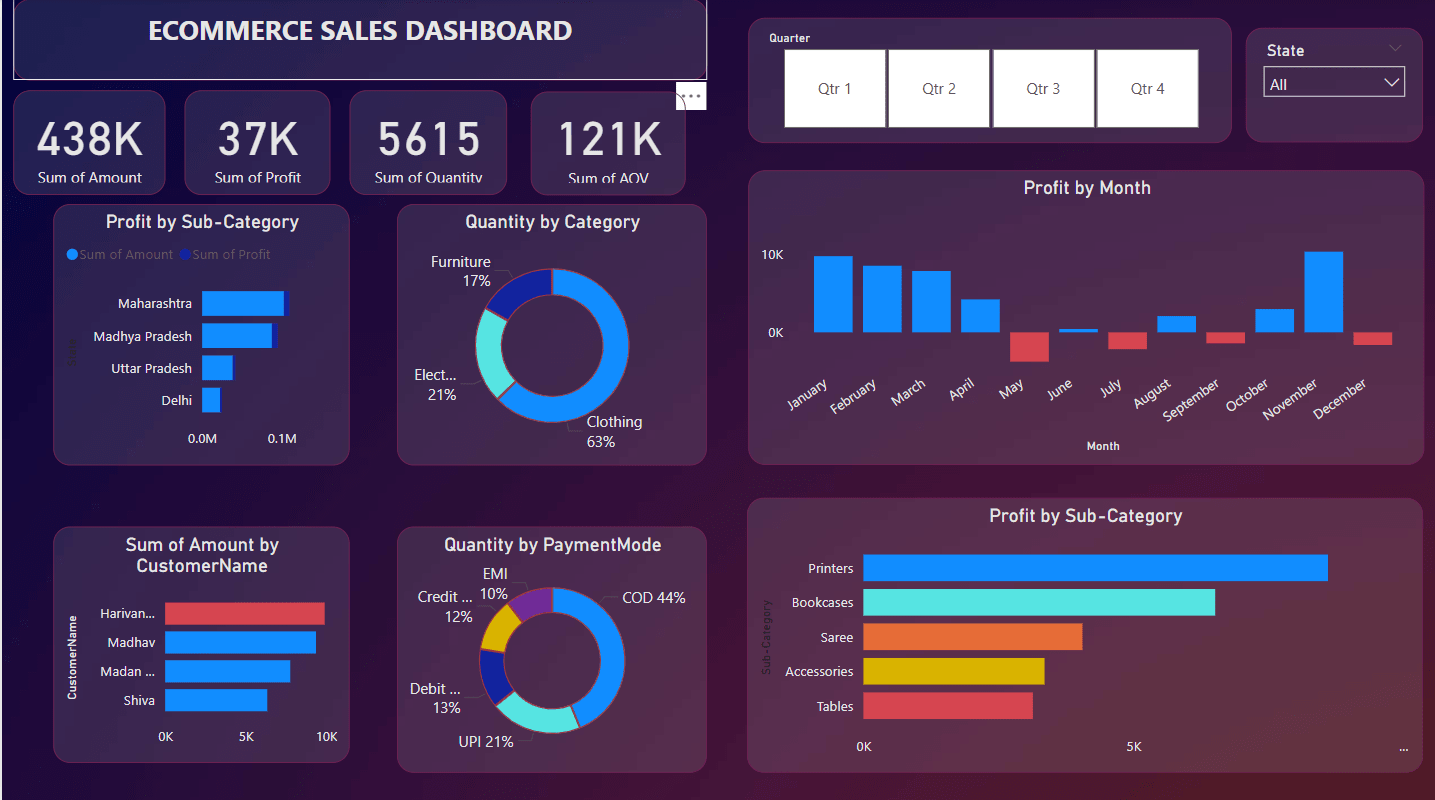This screenshot has width=1435, height=800.
Task: Select the 37K Sum of Profit card
Action: click(257, 143)
